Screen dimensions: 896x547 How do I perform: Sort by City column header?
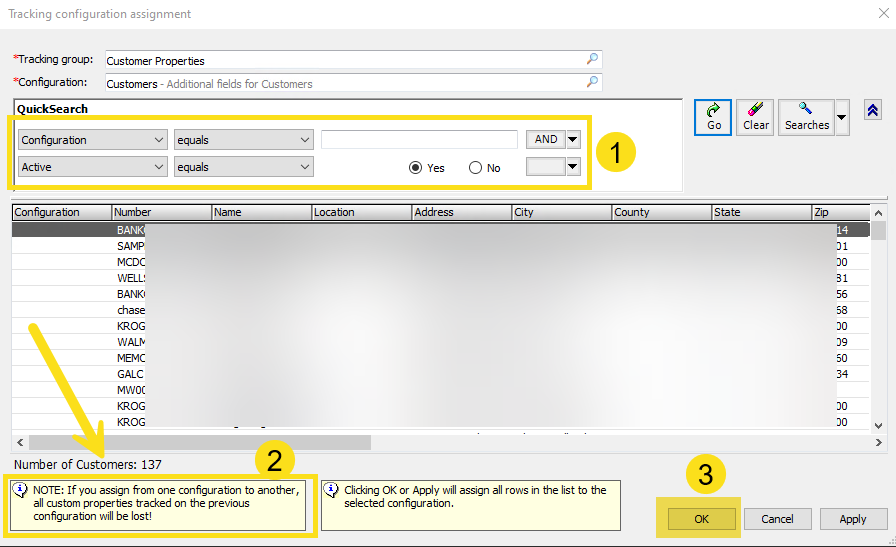[x=562, y=212]
